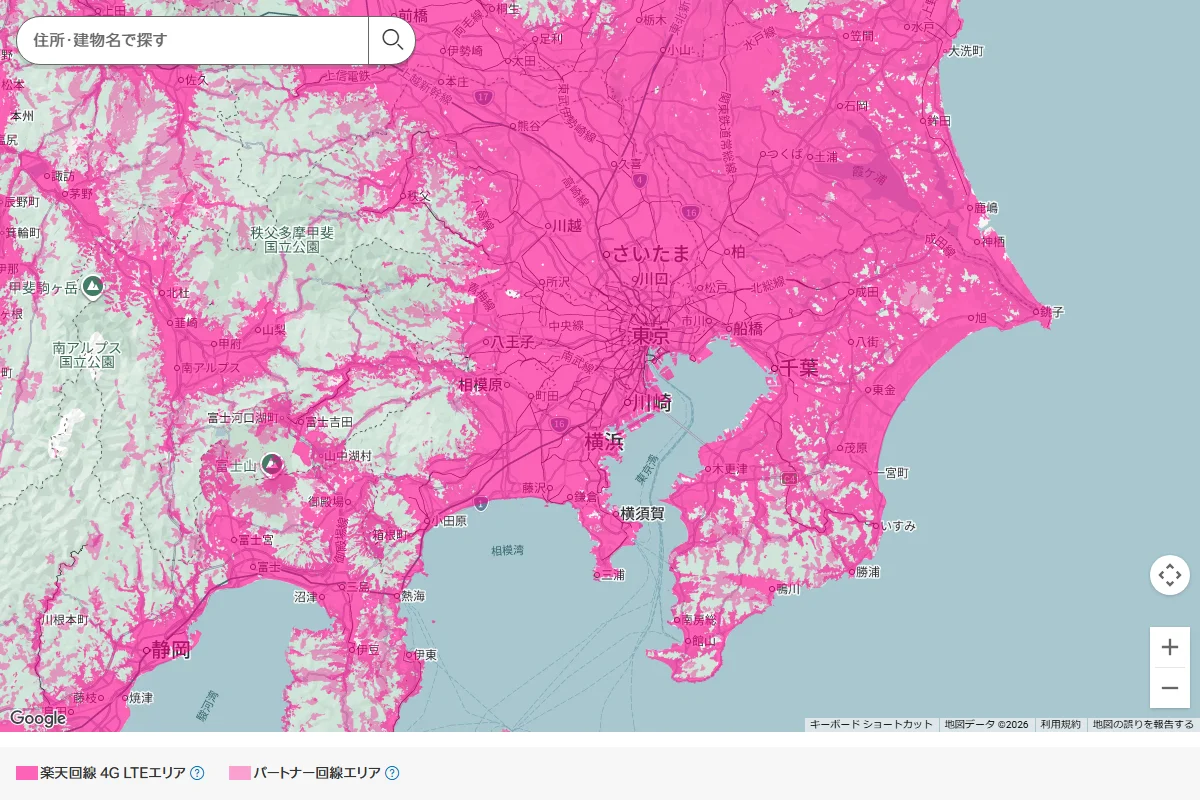The height and width of the screenshot is (800, 1200).
Task: Click the 銚子 city label
Action: (1051, 312)
